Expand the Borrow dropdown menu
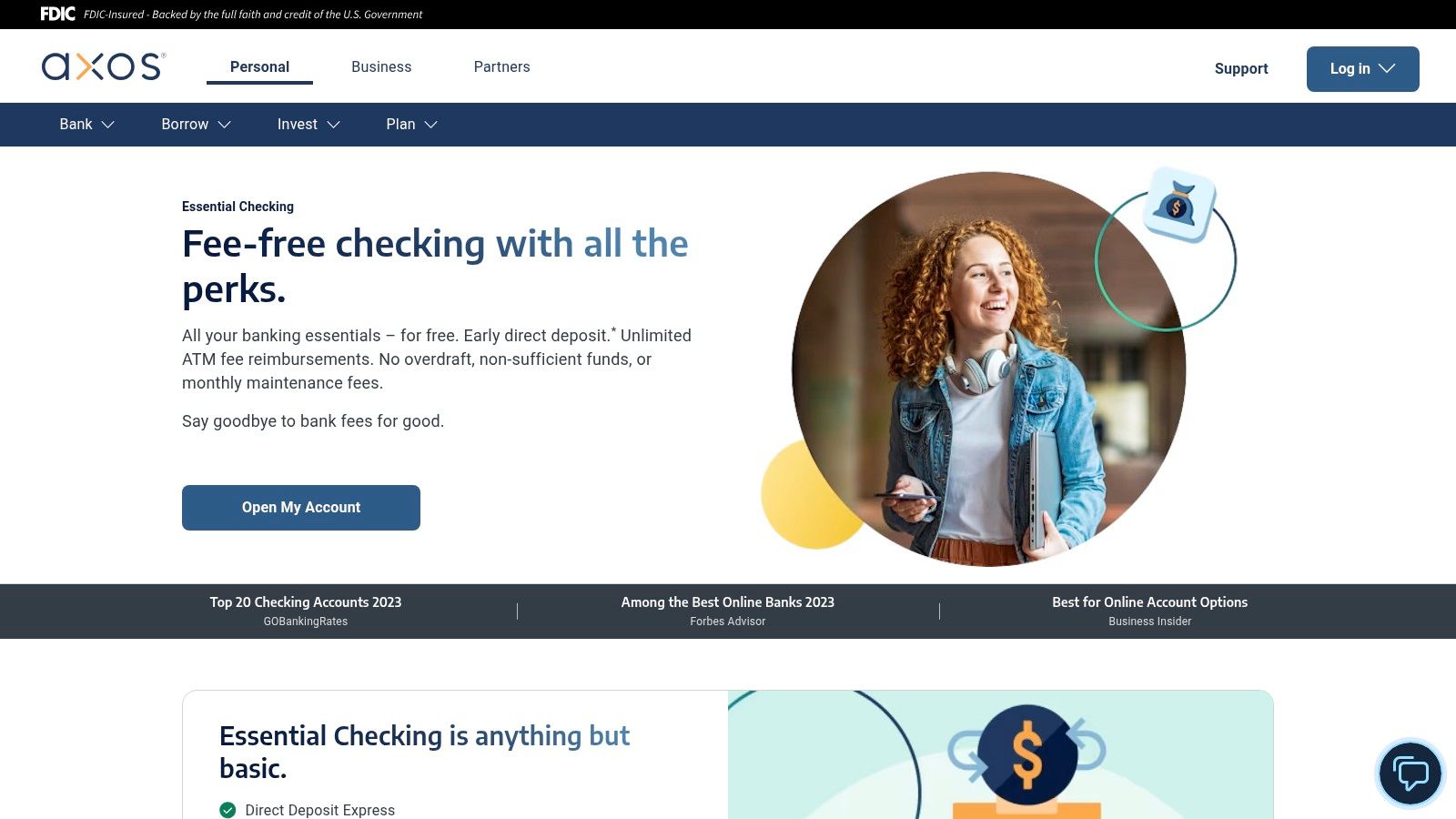The width and height of the screenshot is (1456, 819). click(x=196, y=125)
